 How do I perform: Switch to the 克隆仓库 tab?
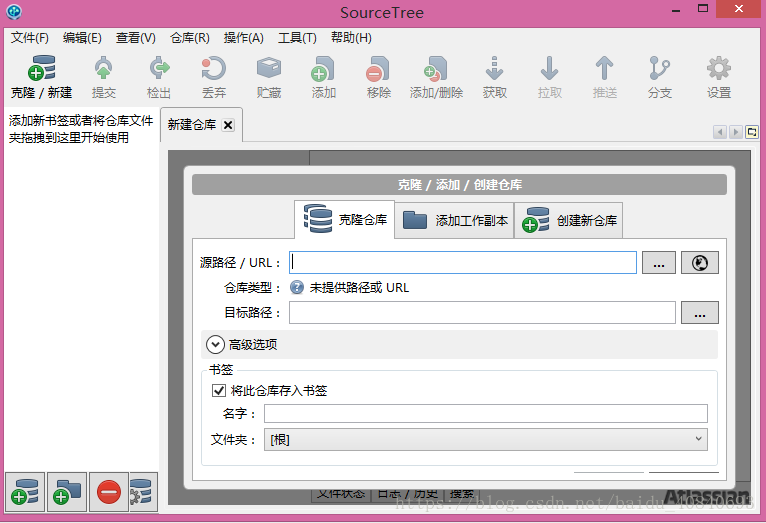344,219
